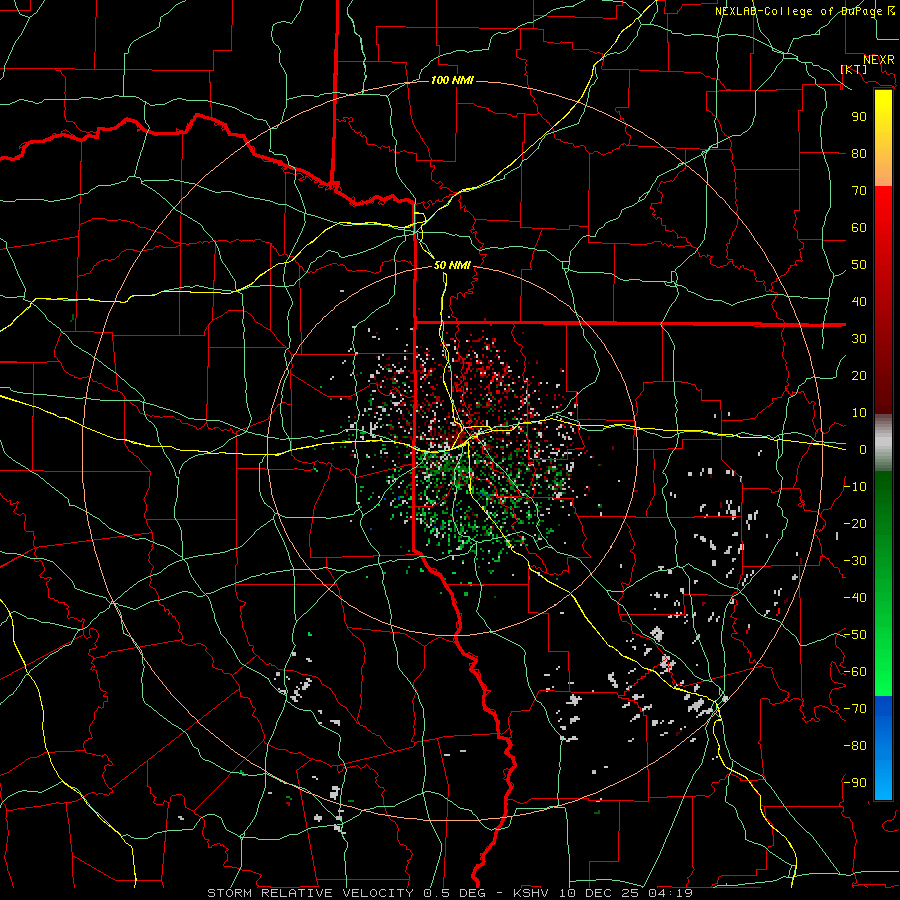
Task: Click the "STORM RELATIVE VELOCITY" product title
Action: point(310,893)
